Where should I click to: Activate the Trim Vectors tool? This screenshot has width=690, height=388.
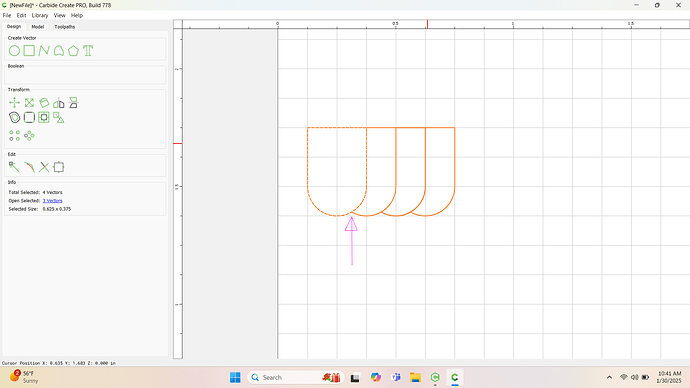point(44,167)
